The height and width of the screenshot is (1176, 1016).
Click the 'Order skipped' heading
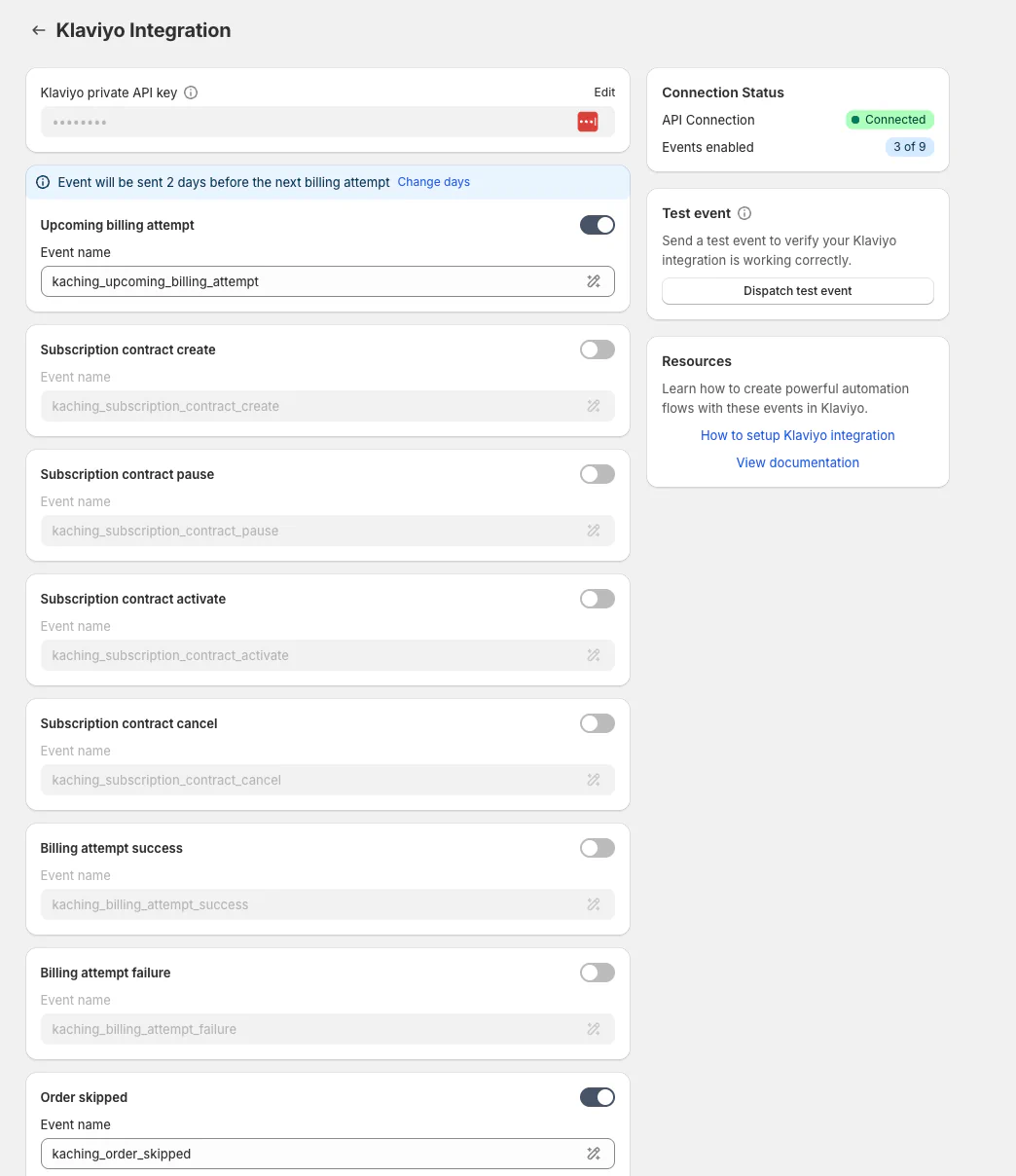tap(84, 1097)
